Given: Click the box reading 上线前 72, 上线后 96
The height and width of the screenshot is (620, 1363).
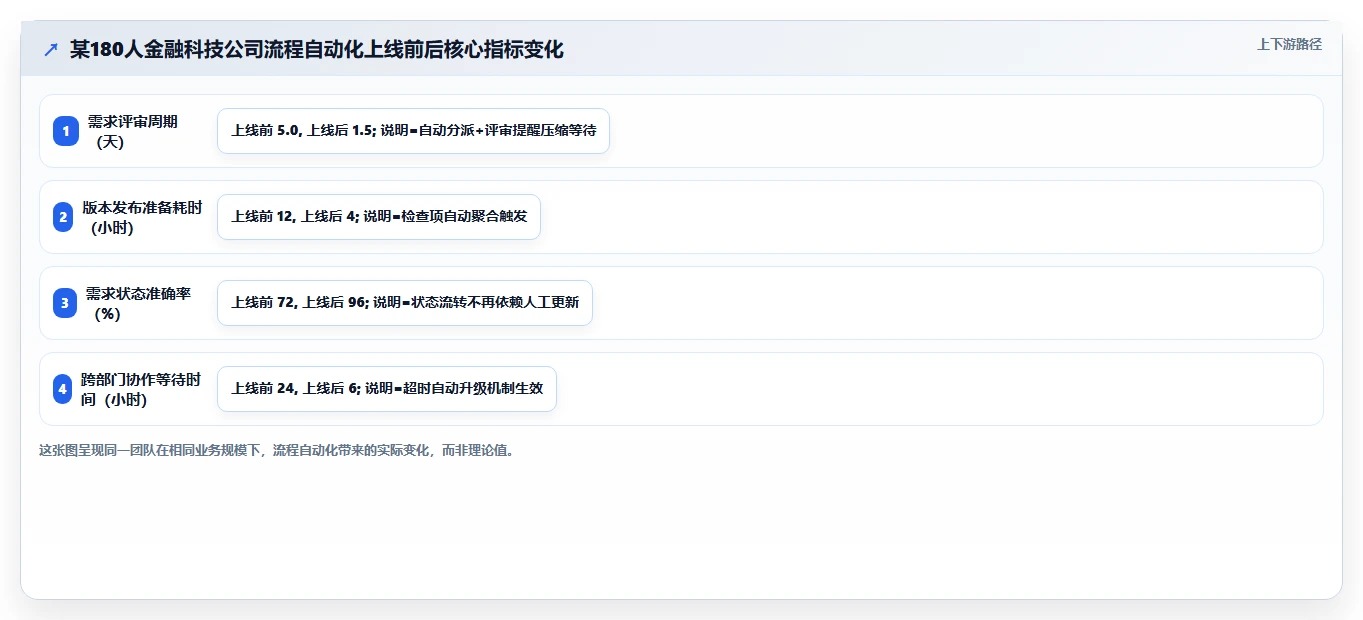Looking at the screenshot, I should 405,303.
